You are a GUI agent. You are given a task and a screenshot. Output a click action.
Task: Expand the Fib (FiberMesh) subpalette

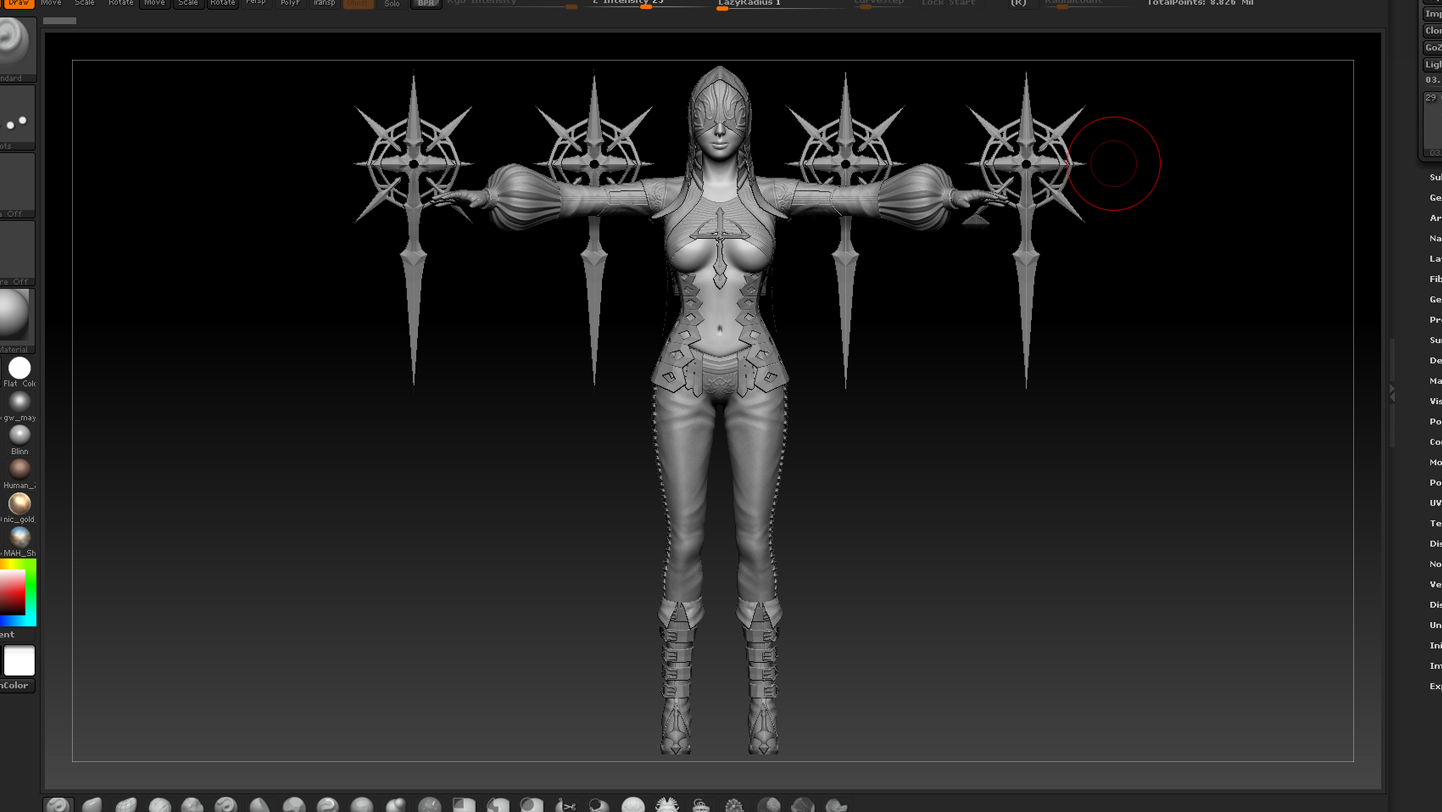[x=1435, y=279]
